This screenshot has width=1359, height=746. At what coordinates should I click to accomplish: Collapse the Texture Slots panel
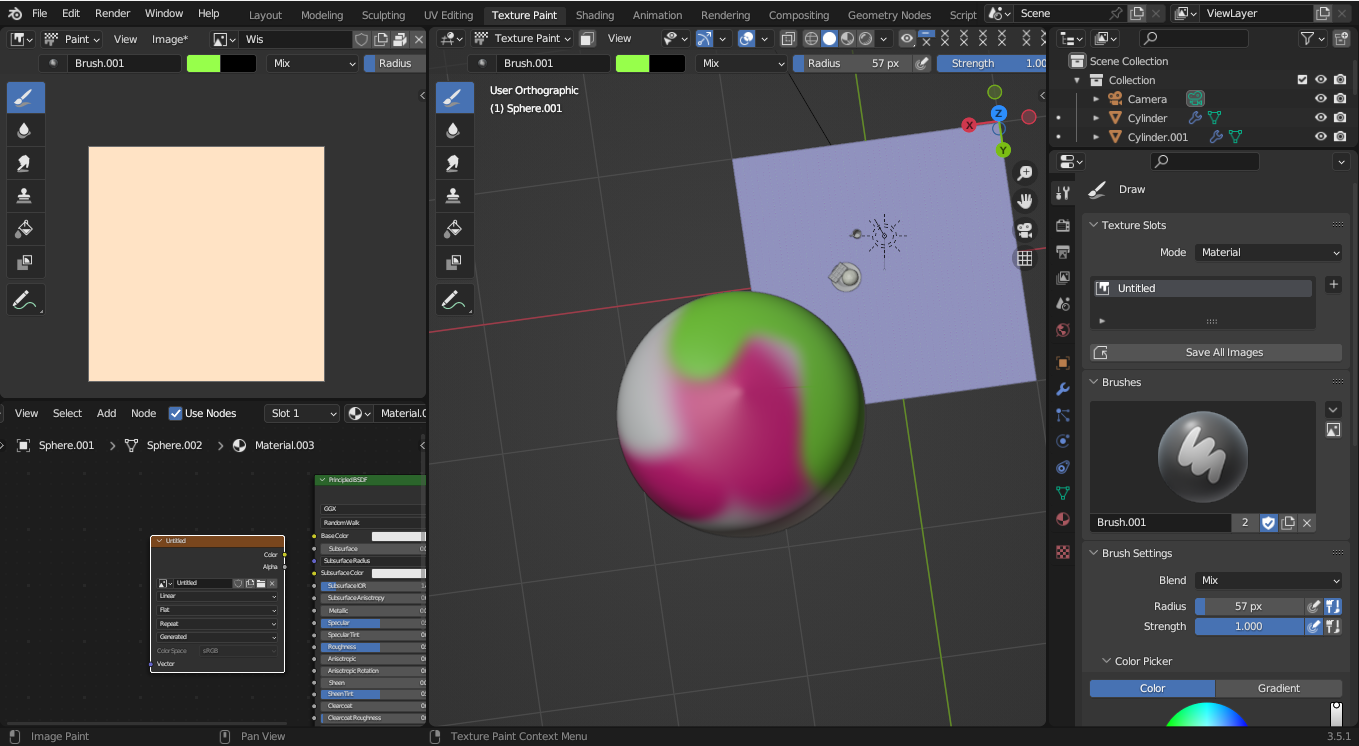coord(1093,225)
